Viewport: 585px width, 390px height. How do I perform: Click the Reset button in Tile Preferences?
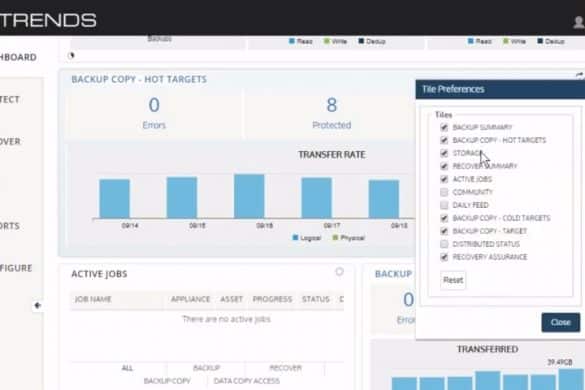pos(453,280)
